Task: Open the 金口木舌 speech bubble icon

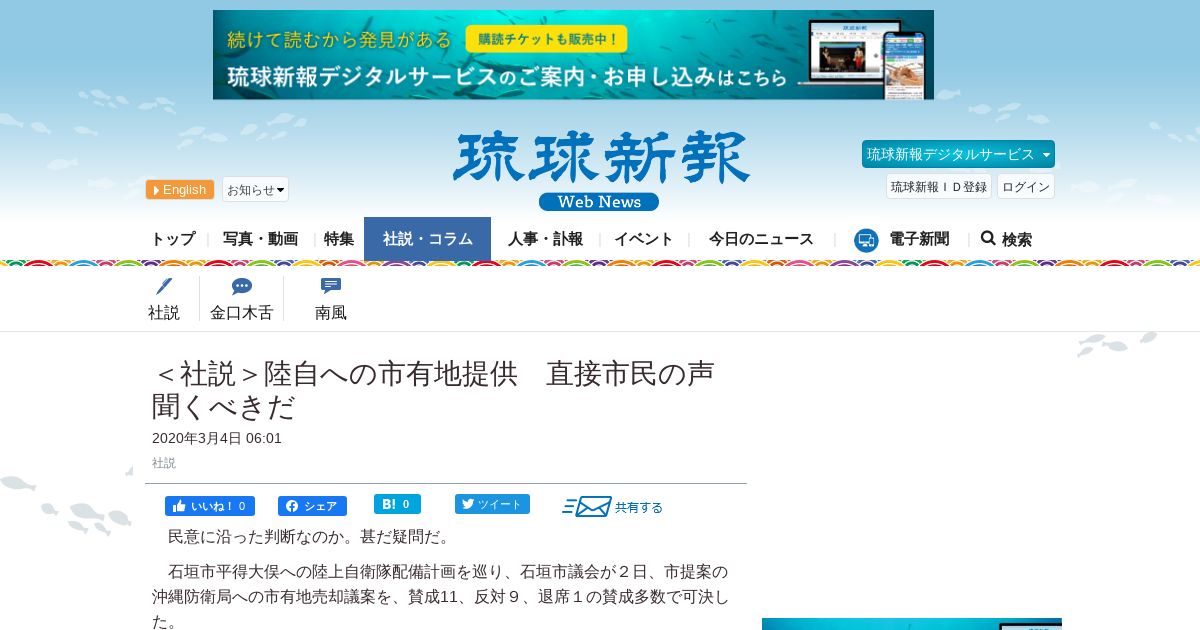Action: point(242,287)
